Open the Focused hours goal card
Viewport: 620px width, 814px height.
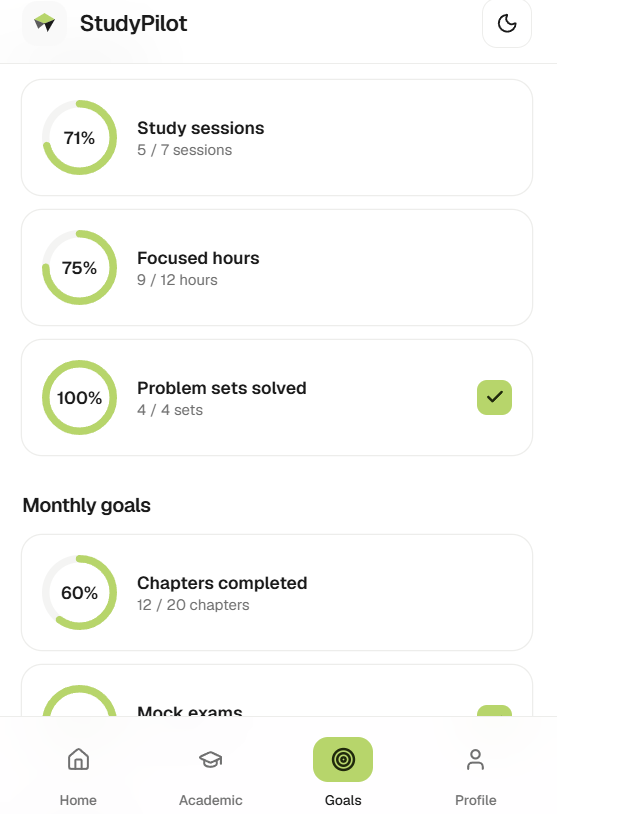point(277,267)
